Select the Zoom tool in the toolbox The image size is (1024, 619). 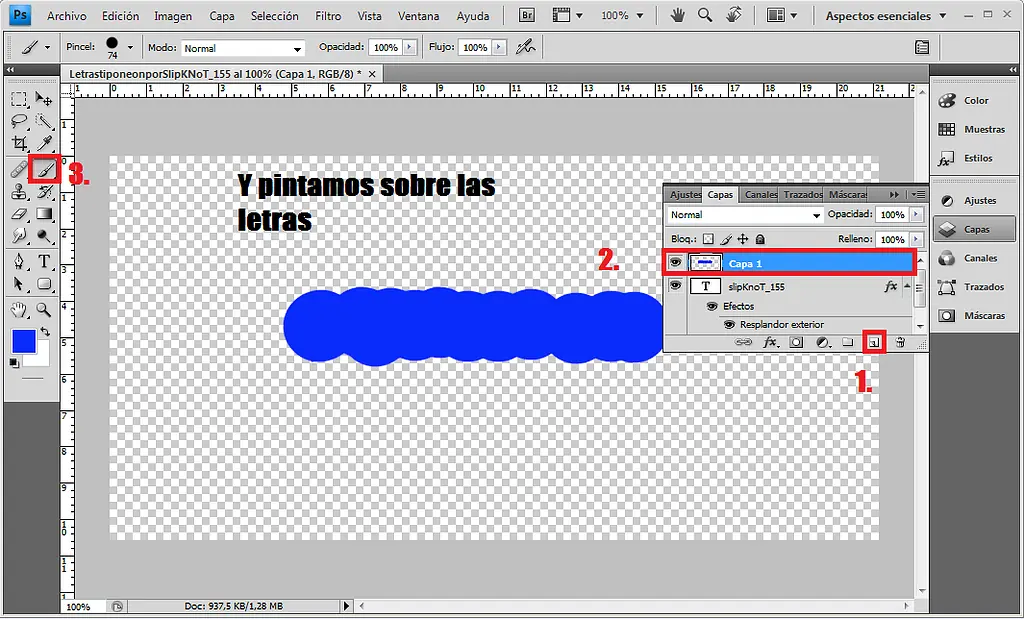[42, 311]
